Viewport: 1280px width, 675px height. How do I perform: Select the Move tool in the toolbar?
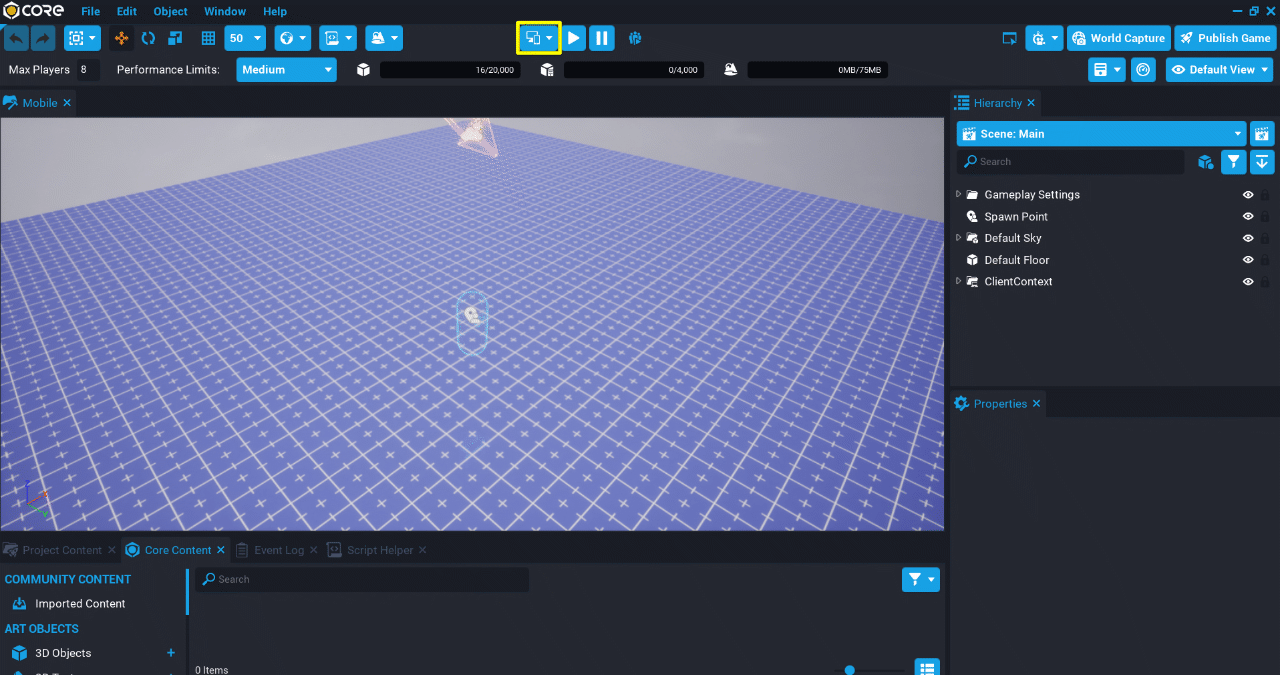122,38
